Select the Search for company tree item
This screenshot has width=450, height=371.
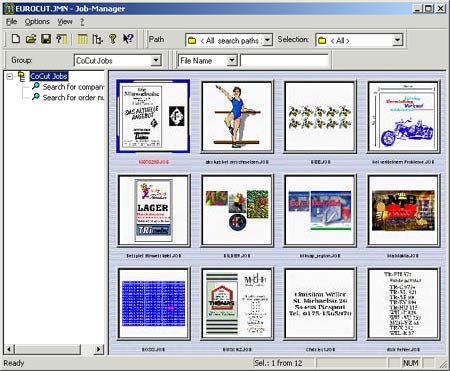click(x=73, y=87)
